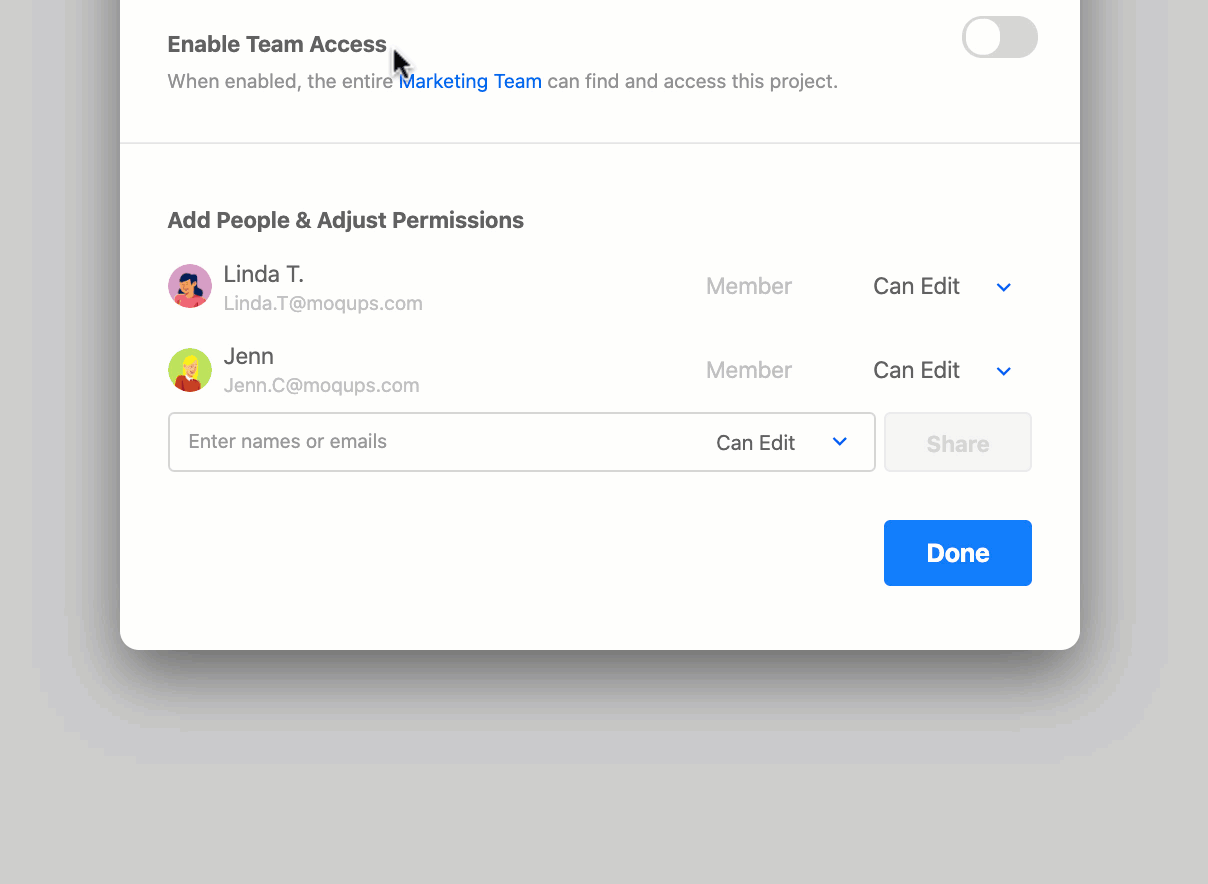Screen dimensions: 1208x884
Task: Open the Marketing Team link
Action: (470, 81)
